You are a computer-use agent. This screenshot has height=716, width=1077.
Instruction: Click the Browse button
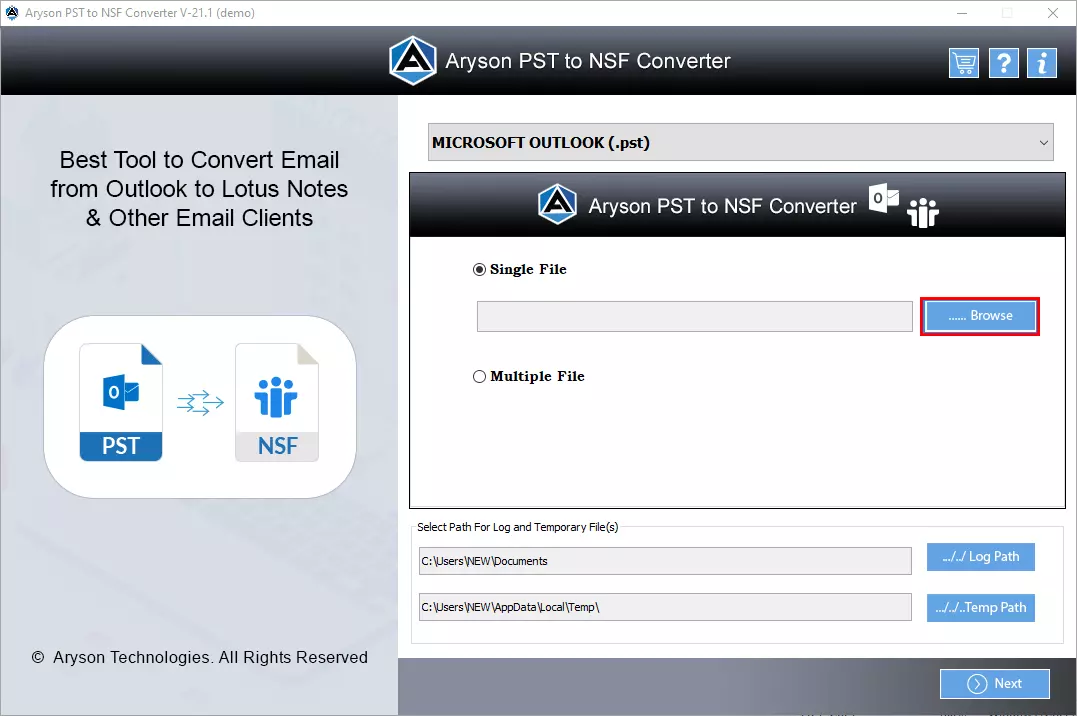(x=980, y=316)
